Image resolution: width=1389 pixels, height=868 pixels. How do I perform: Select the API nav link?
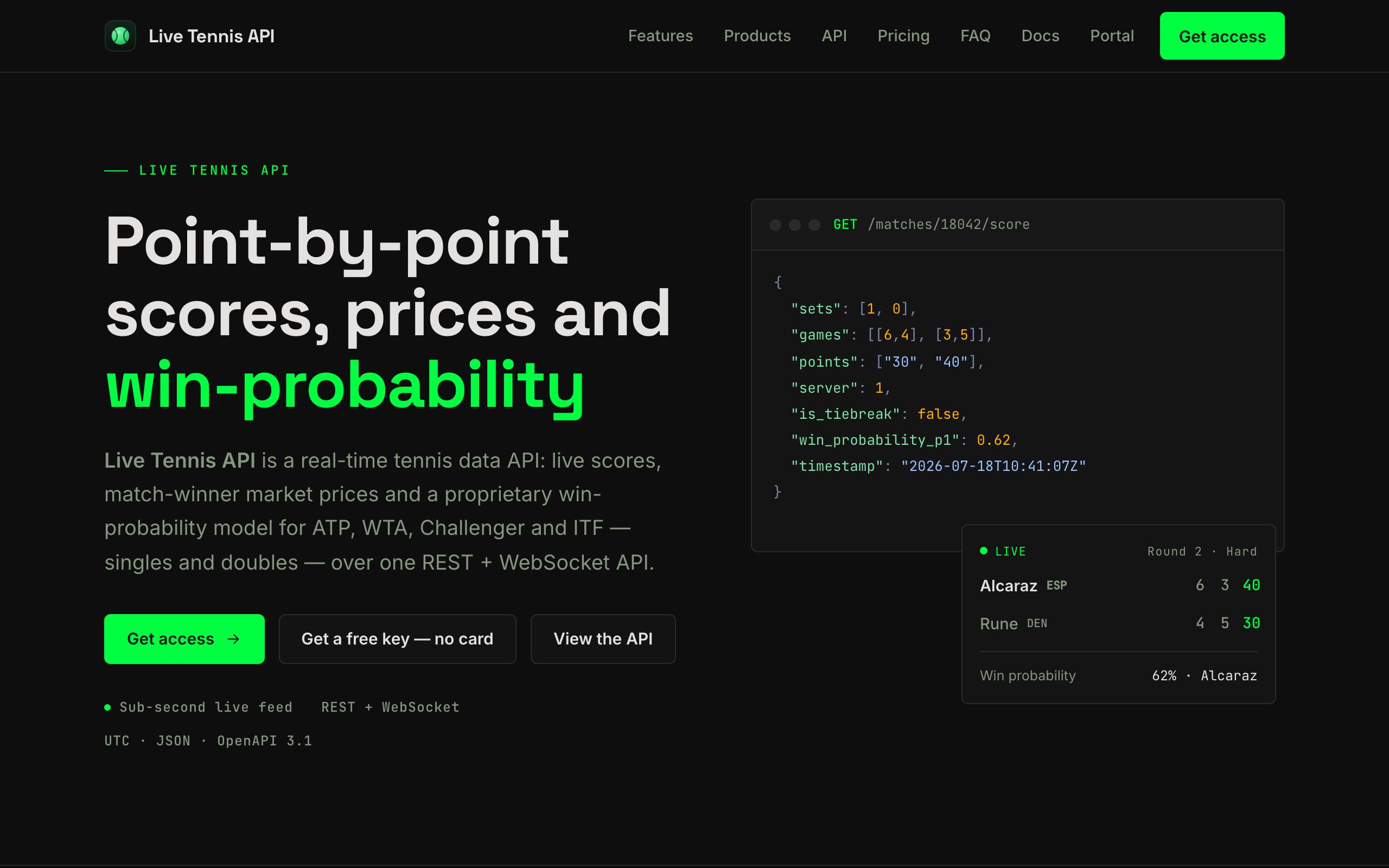point(834,36)
